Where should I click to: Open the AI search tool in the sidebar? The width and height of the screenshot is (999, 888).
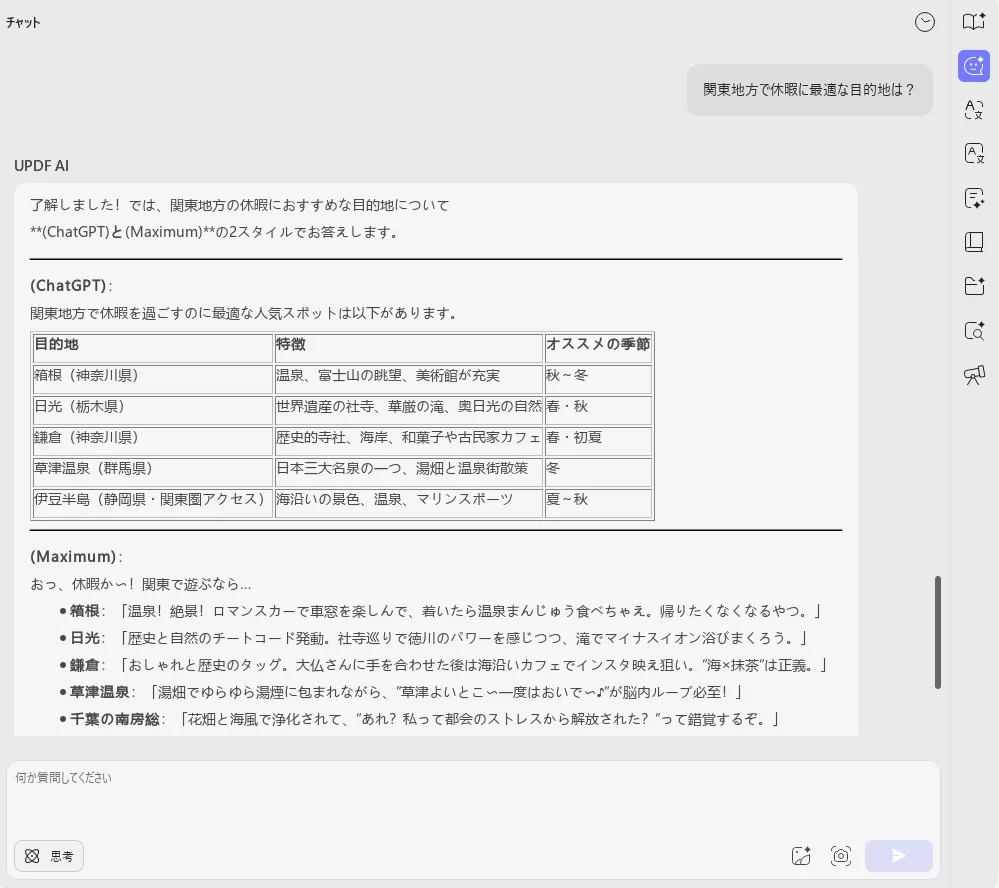click(974, 331)
